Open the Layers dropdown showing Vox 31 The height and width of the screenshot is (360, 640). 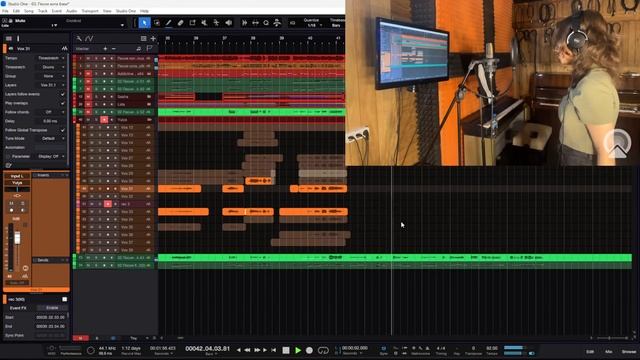pos(50,85)
